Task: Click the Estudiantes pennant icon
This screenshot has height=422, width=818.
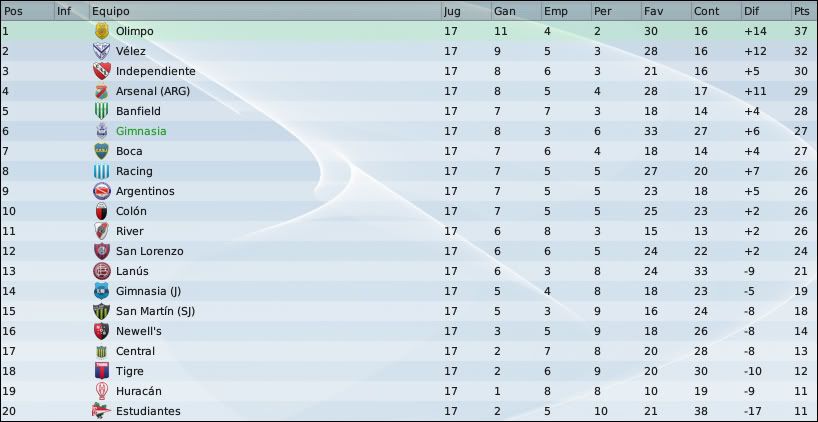Action: click(x=101, y=411)
